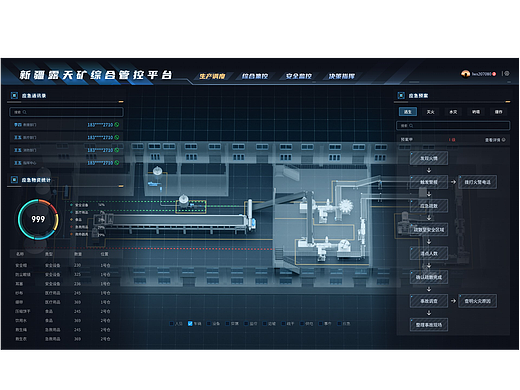Click the 安全设备 legend marker
The width and height of the screenshot is (520, 390).
[71, 205]
